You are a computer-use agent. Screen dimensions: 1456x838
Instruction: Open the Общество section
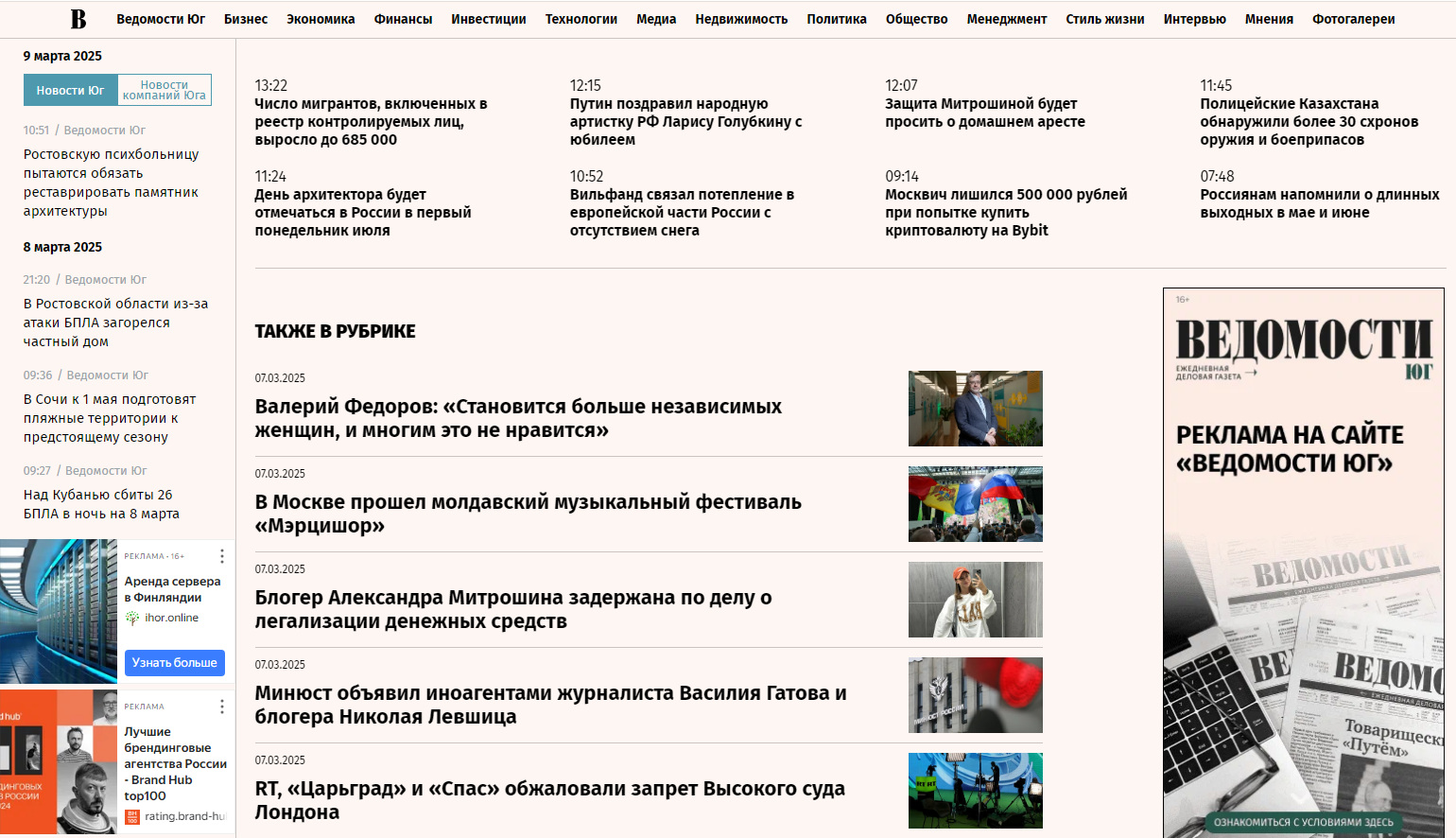click(x=917, y=19)
